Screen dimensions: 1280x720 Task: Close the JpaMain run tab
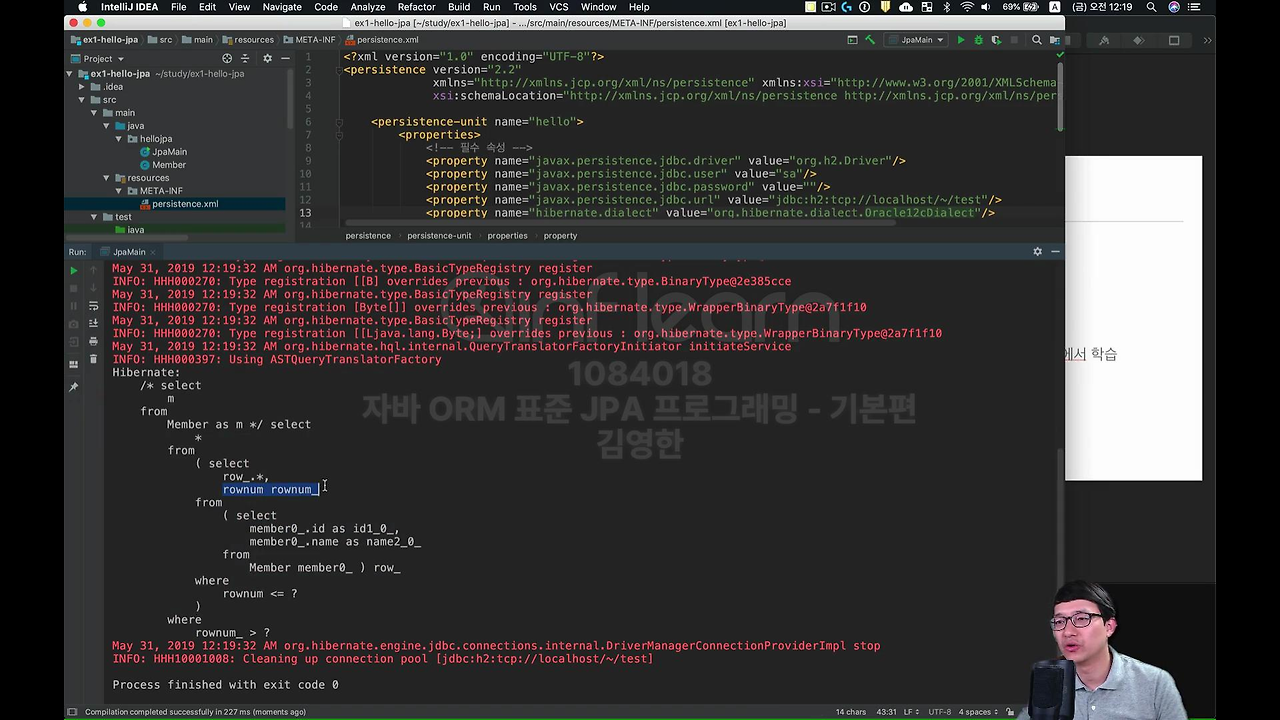(x=153, y=252)
